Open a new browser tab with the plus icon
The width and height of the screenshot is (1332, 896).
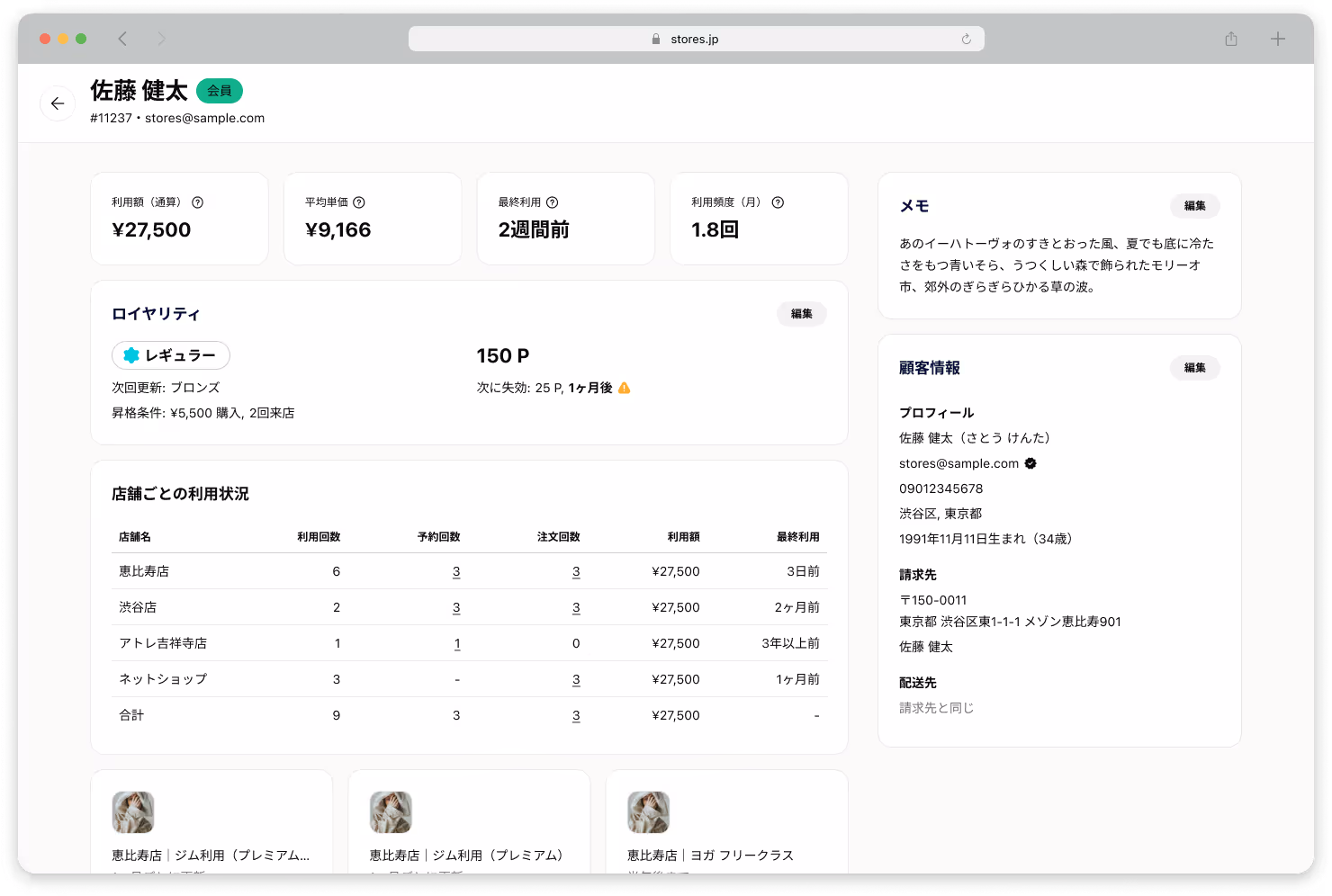point(1278,39)
